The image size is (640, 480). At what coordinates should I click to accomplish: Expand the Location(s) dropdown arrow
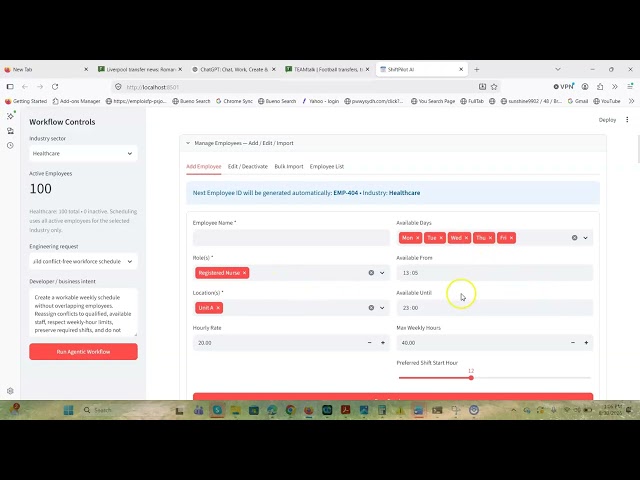382,308
